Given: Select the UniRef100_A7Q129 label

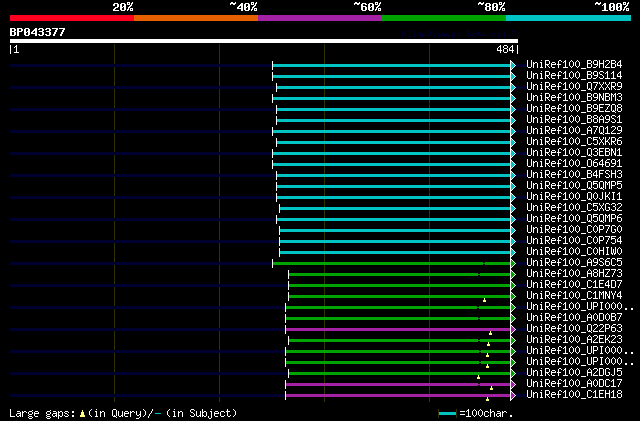Looking at the screenshot, I should [574, 131].
